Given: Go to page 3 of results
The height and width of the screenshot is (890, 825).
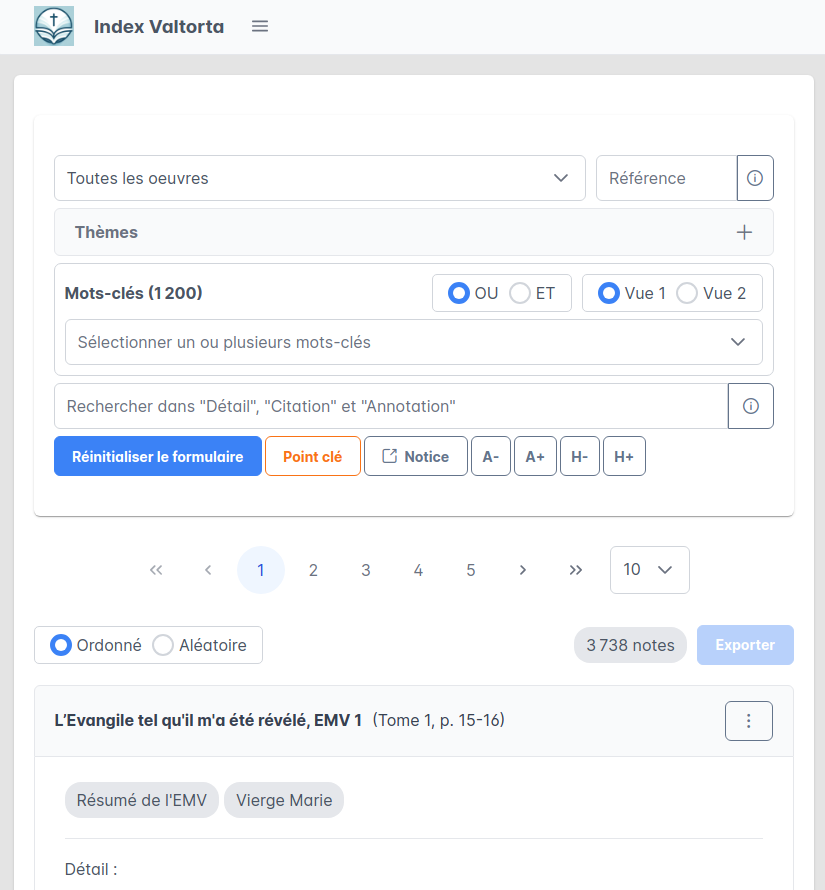Looking at the screenshot, I should [366, 570].
